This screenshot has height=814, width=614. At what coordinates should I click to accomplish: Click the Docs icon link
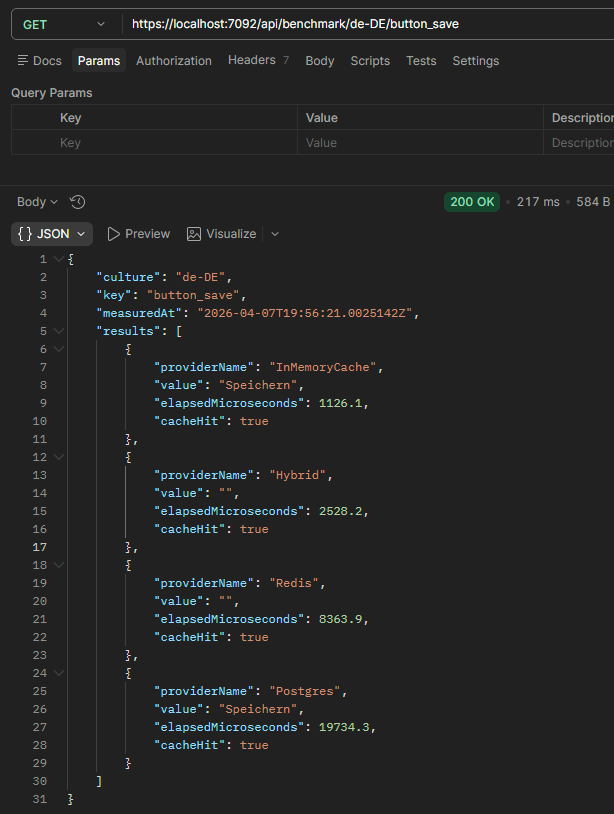[39, 61]
